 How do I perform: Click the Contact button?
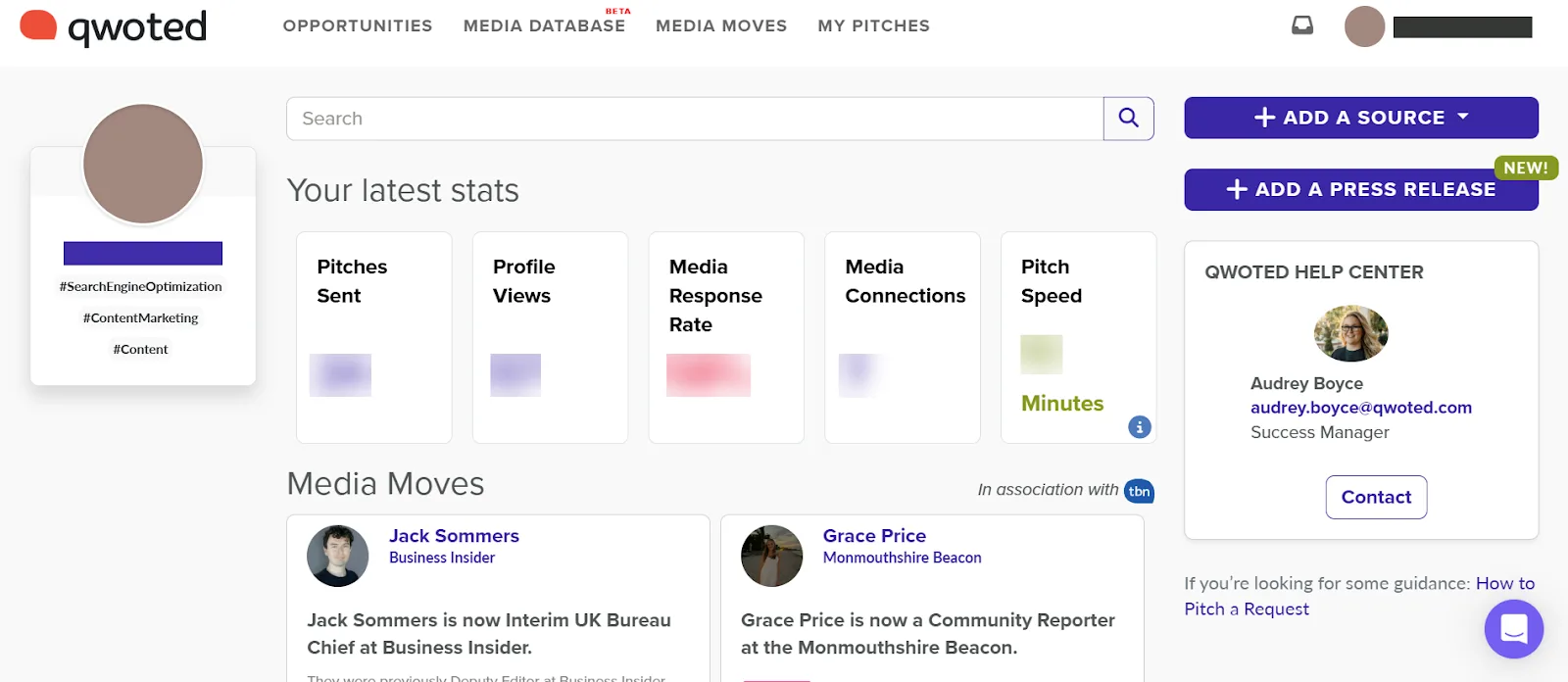1376,497
